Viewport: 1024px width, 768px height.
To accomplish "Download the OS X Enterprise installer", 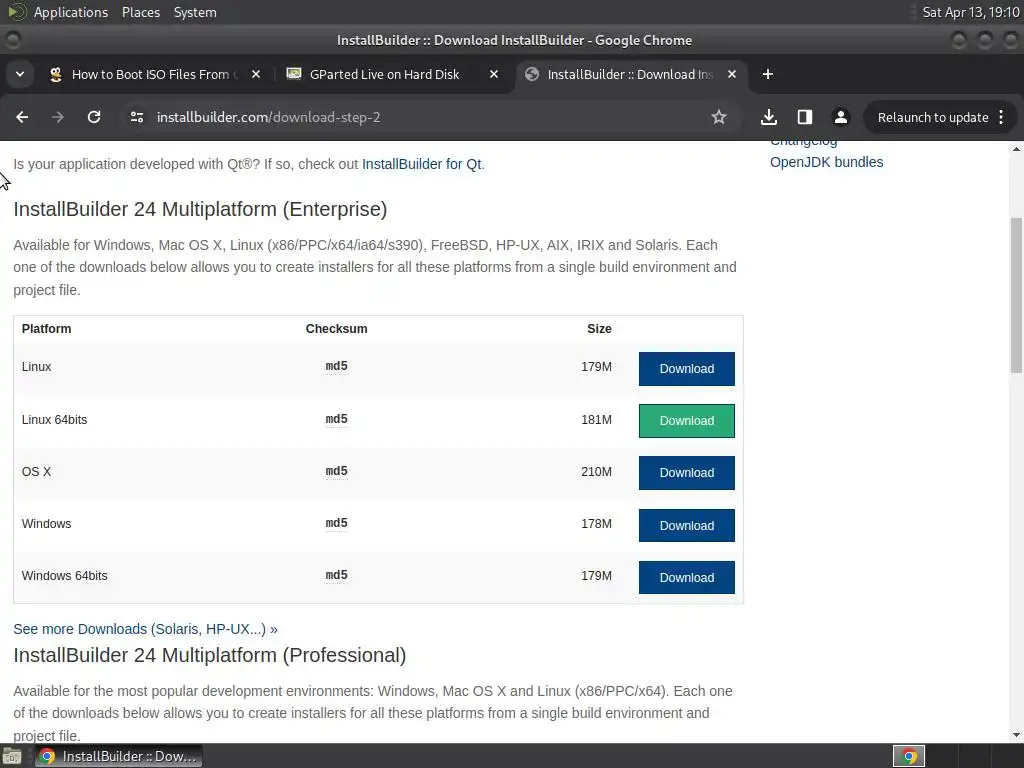I will pos(686,473).
